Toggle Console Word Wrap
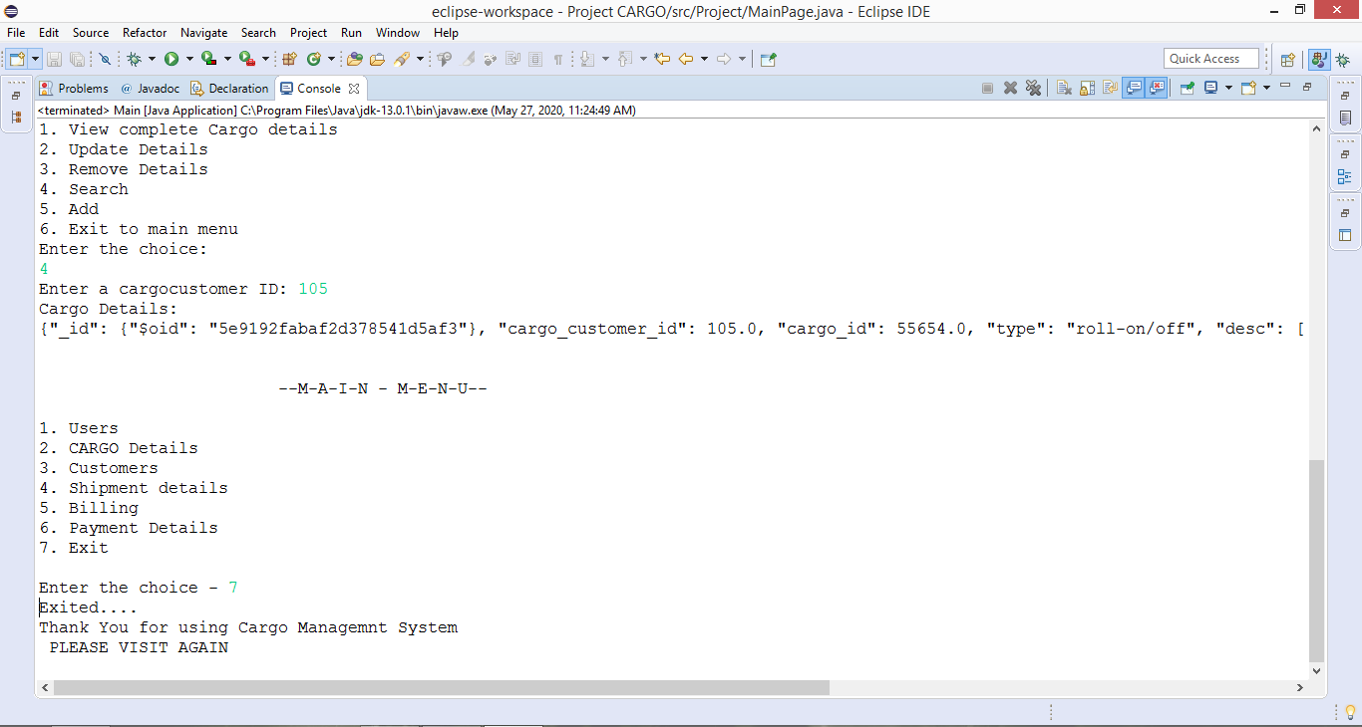 point(1110,88)
